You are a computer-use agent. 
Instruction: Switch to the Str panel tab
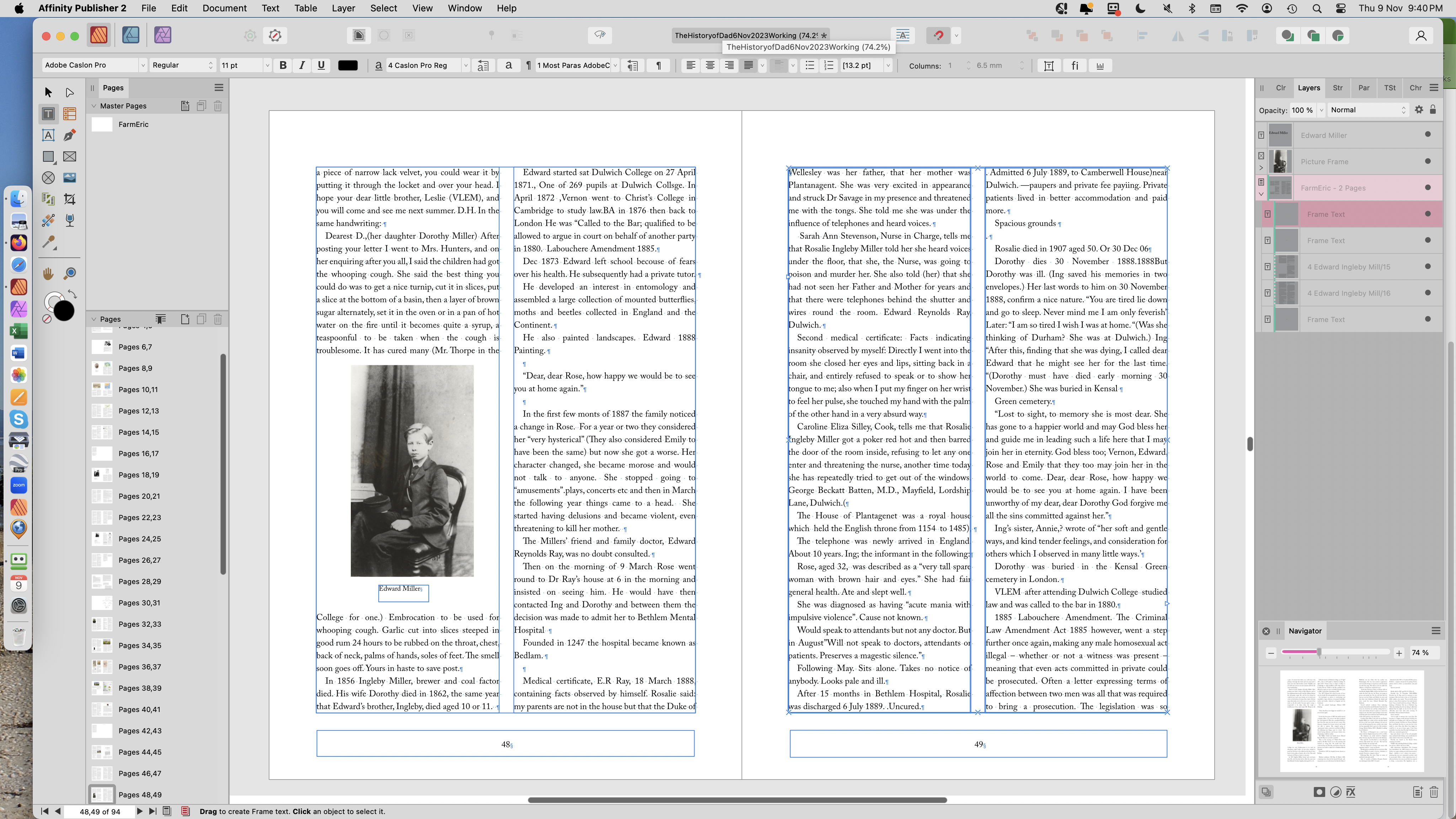pos(1337,87)
